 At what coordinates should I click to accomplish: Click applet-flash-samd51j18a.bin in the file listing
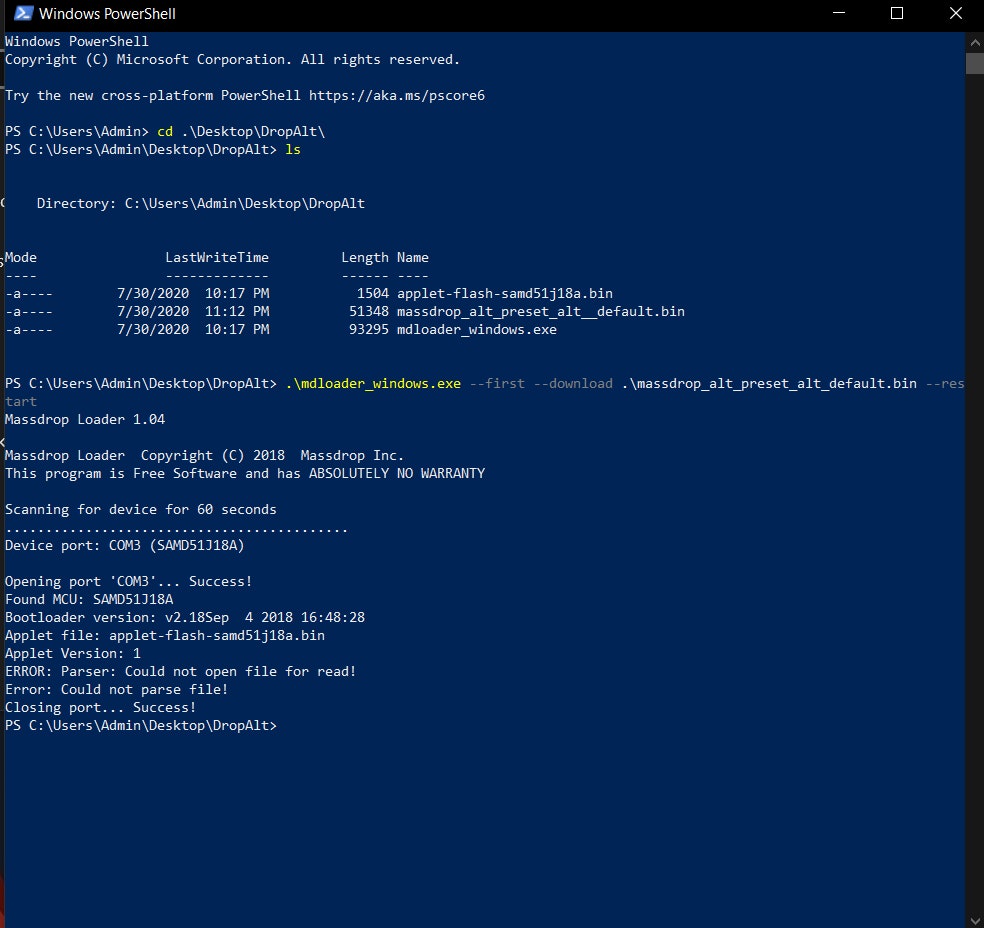tap(504, 294)
